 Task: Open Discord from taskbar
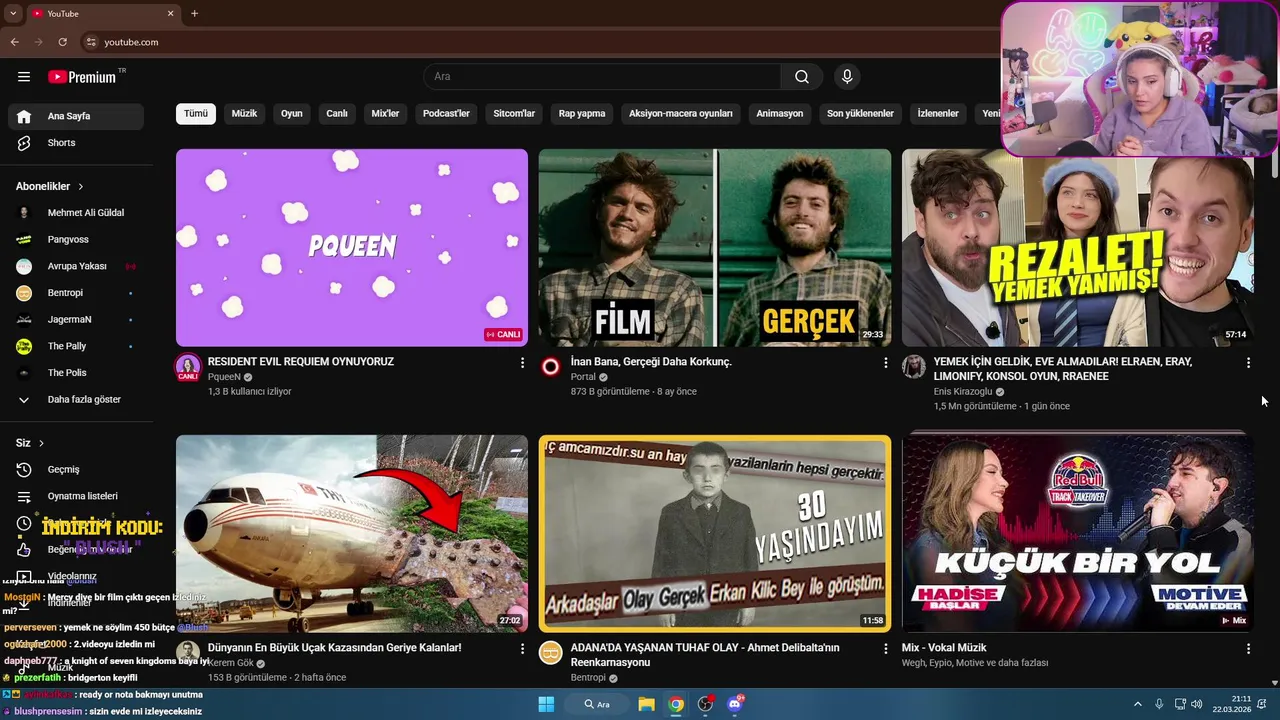click(735, 704)
